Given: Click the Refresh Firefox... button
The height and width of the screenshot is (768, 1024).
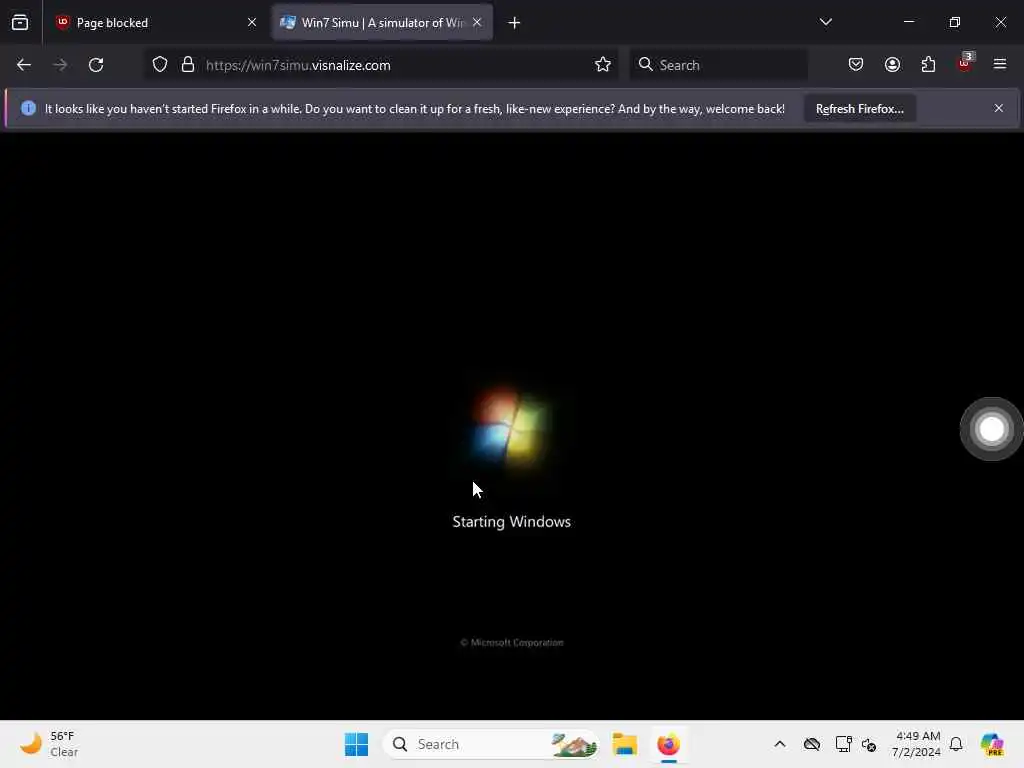Looking at the screenshot, I should 859,108.
